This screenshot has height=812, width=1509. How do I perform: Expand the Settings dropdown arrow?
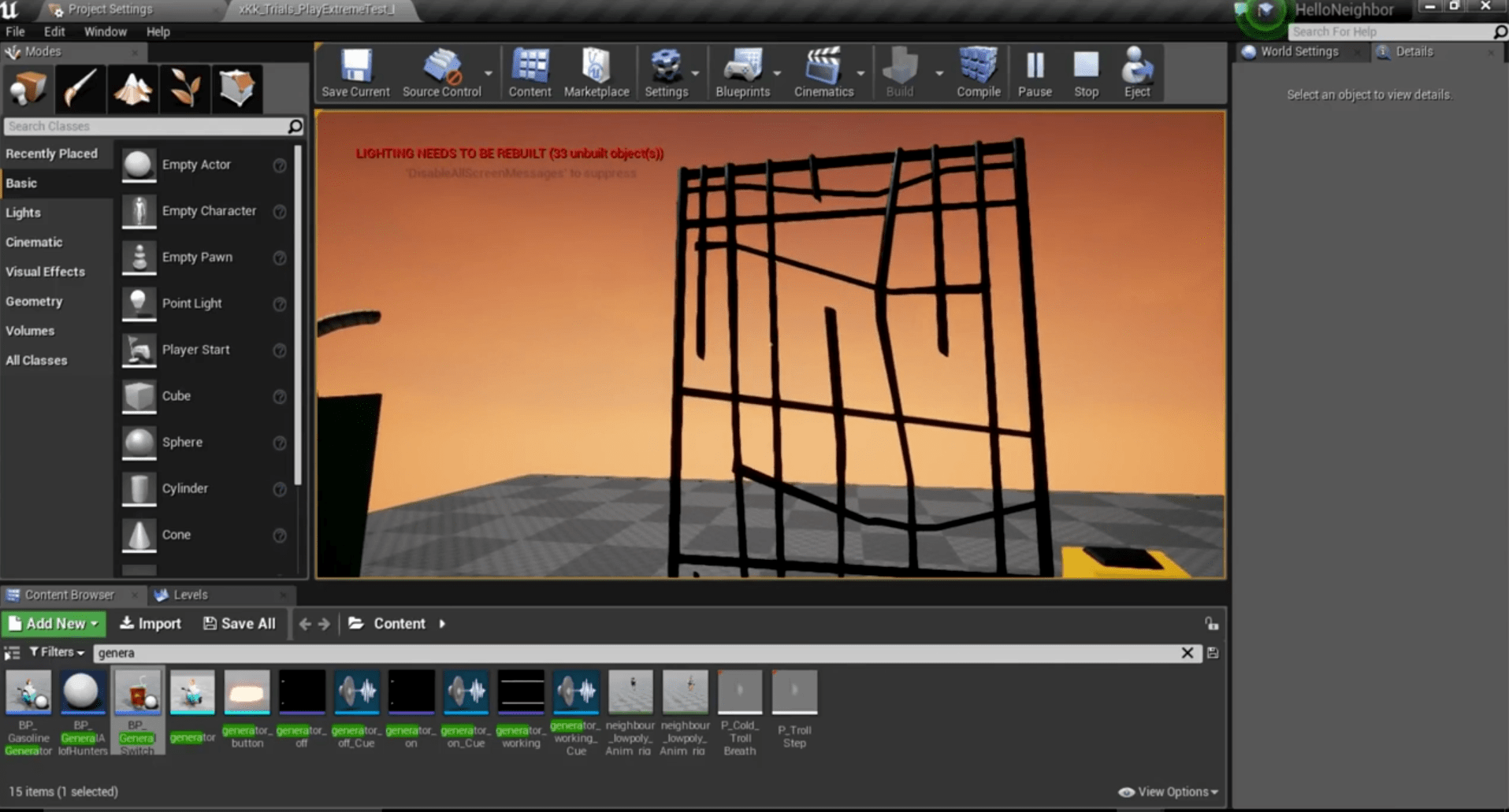point(695,73)
